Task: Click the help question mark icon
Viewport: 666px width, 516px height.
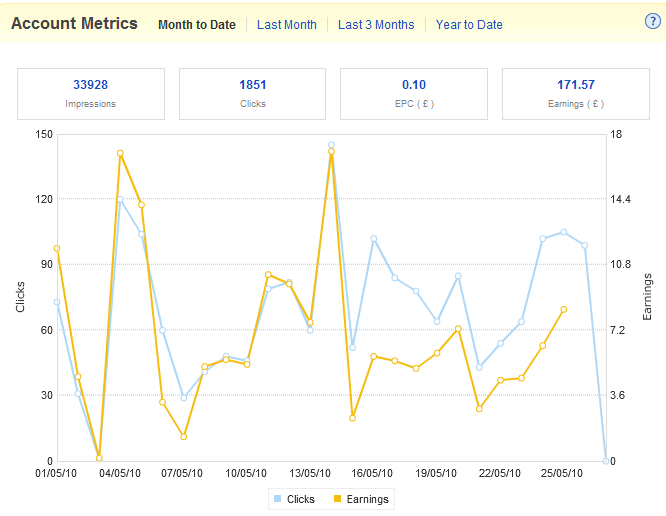Action: tap(652, 22)
